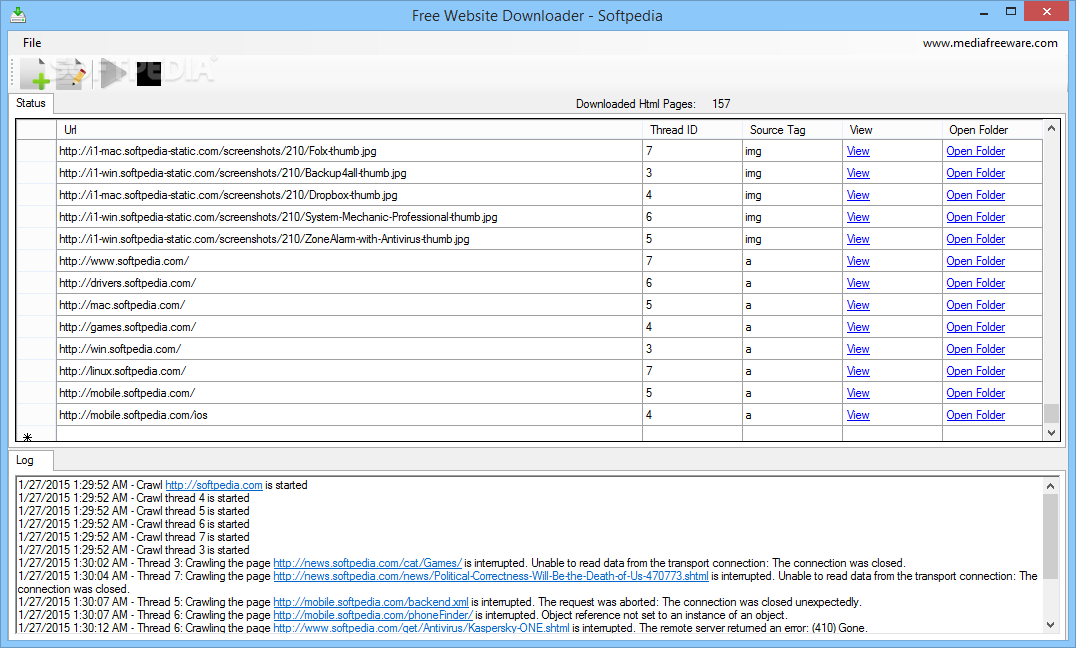View the System-Mechanic-Professional-thumb.jpg entry
The height and width of the screenshot is (648, 1076).
858,217
